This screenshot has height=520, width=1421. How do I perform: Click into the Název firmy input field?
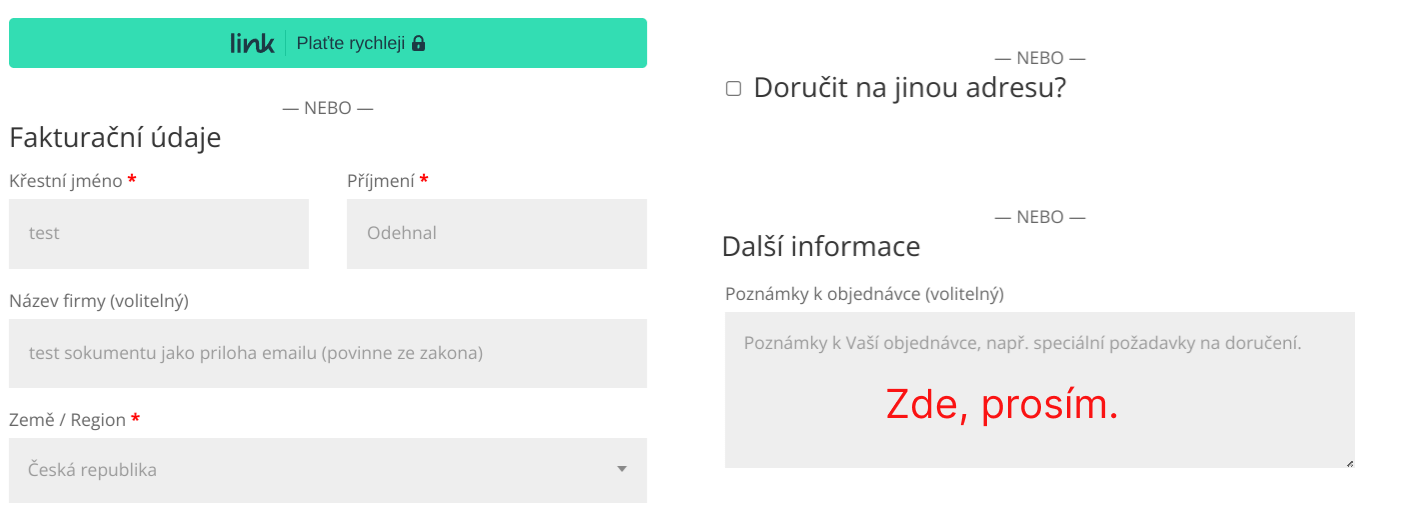(x=327, y=353)
